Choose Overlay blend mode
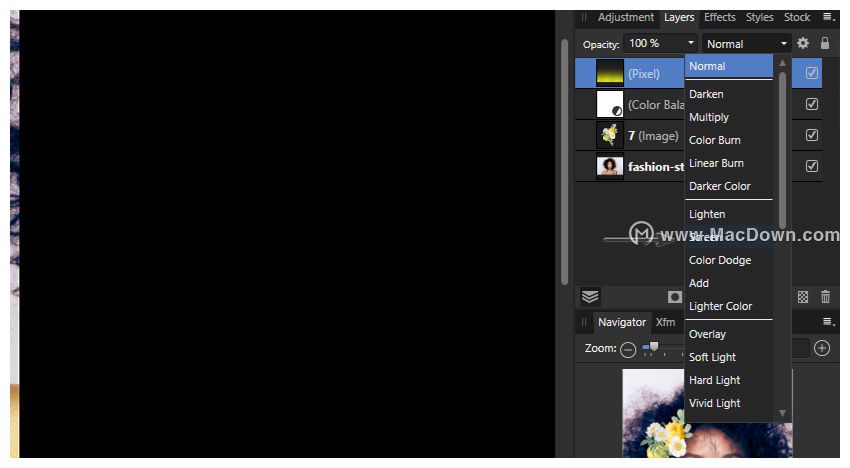The width and height of the screenshot is (850, 468). click(729, 334)
